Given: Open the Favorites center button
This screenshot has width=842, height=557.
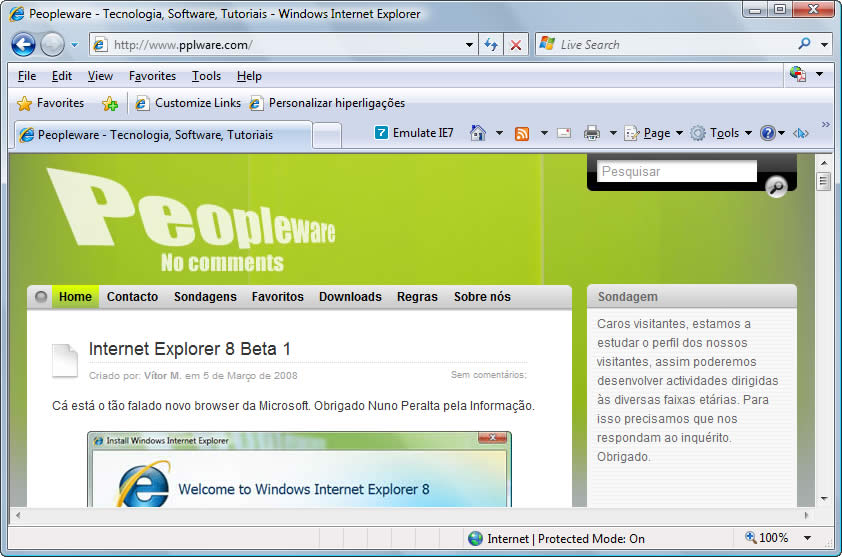Looking at the screenshot, I should 51,103.
